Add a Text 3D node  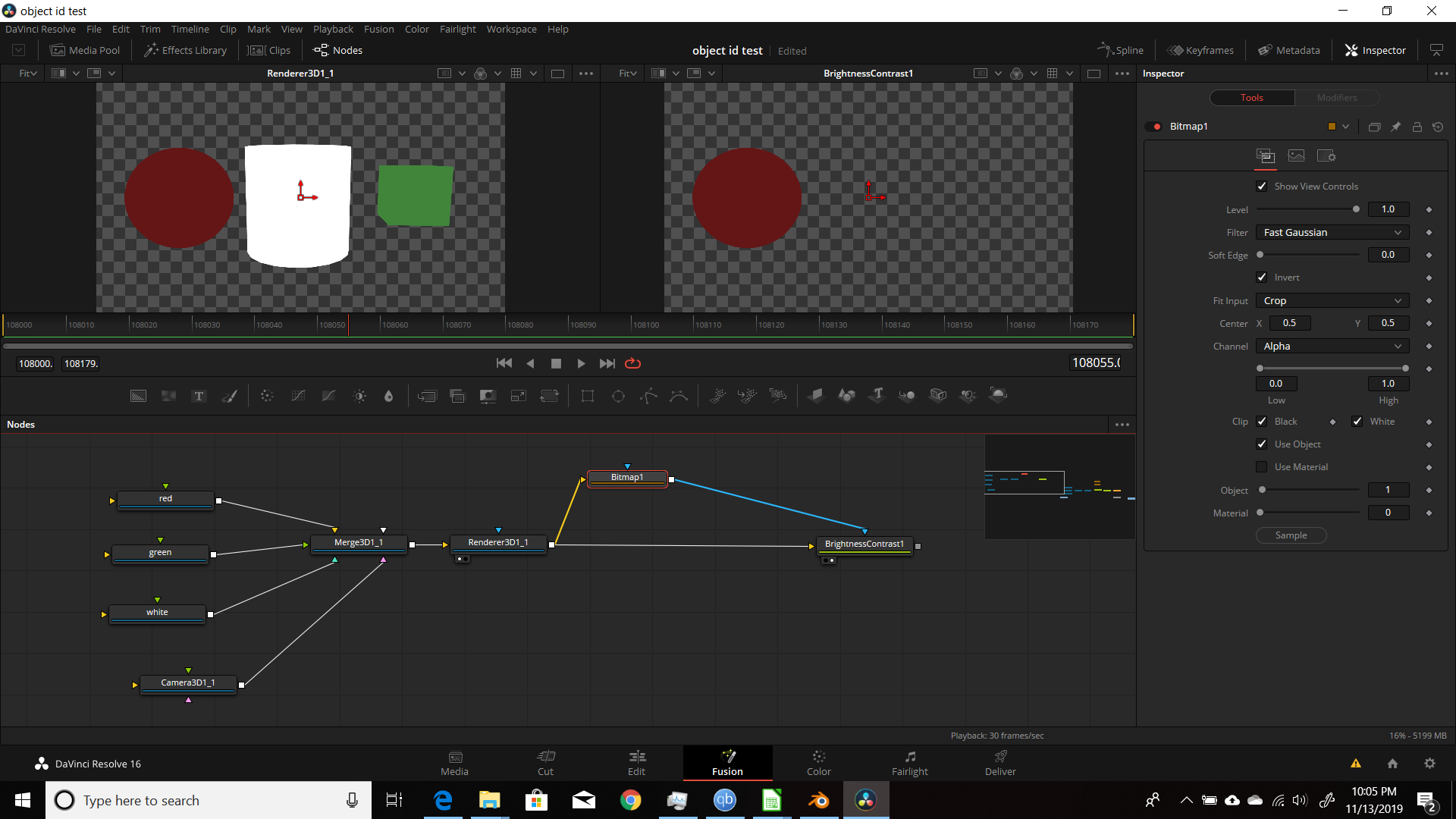click(877, 396)
